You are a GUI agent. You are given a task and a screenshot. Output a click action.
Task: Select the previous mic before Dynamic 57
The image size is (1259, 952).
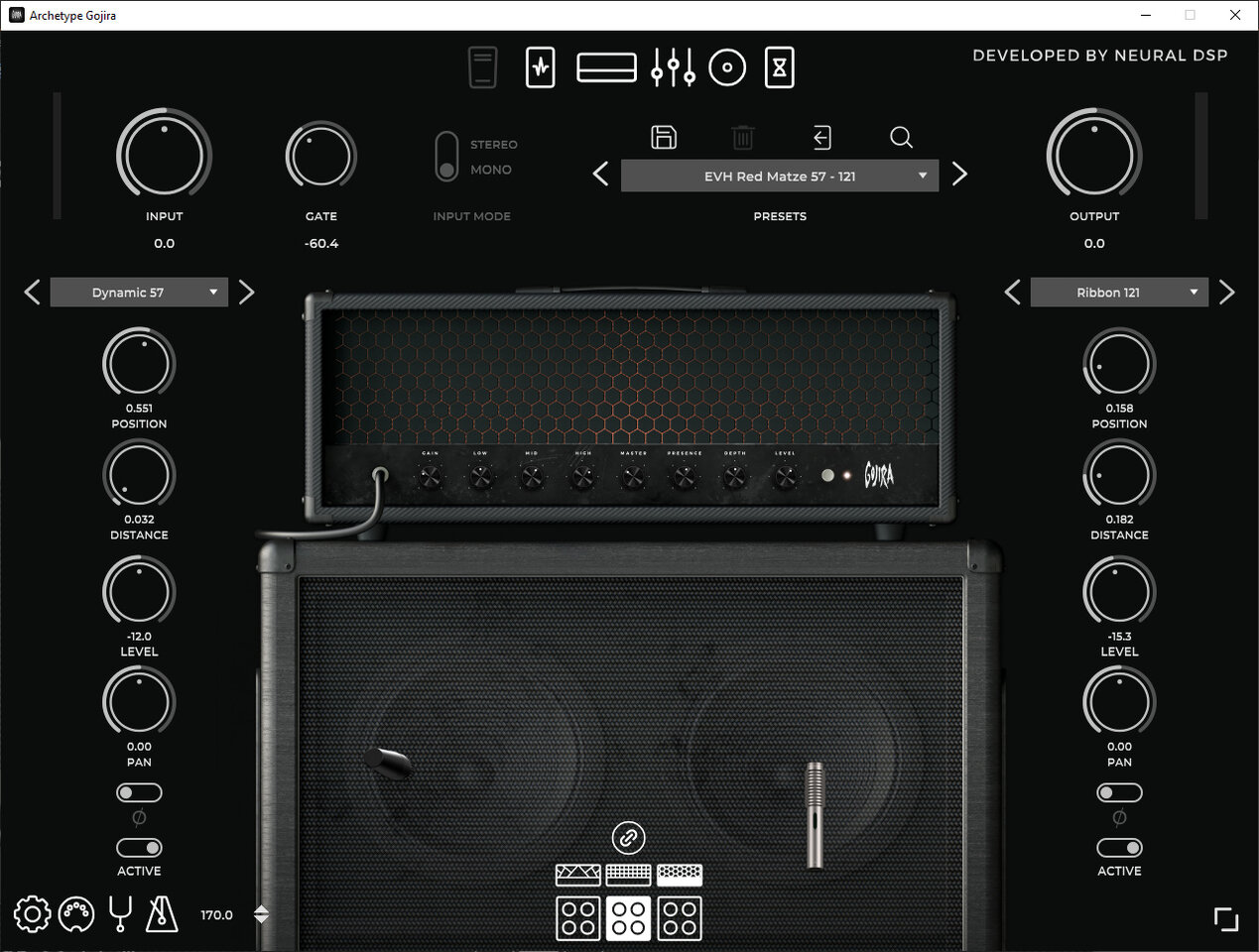point(32,293)
